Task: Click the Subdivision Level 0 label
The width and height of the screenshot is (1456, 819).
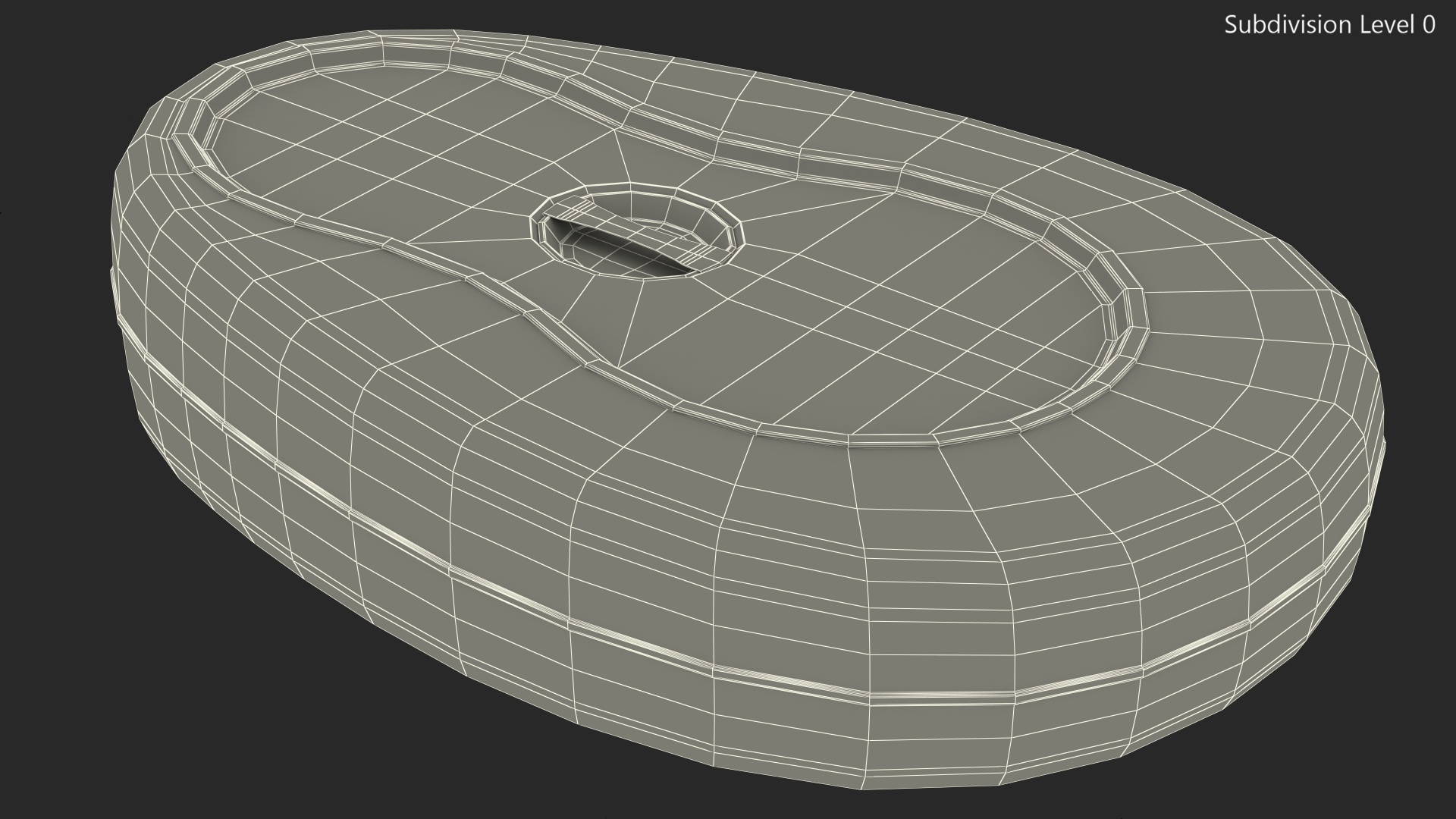Action: point(1329,25)
